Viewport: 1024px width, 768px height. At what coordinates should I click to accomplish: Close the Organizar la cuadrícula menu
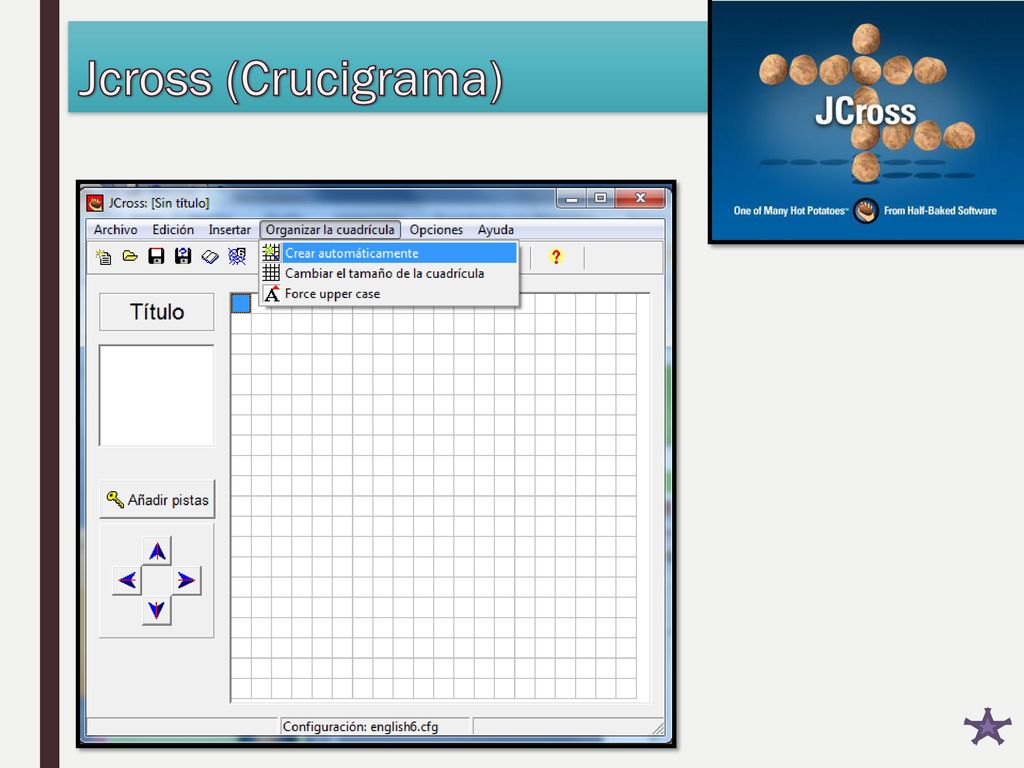tap(330, 230)
